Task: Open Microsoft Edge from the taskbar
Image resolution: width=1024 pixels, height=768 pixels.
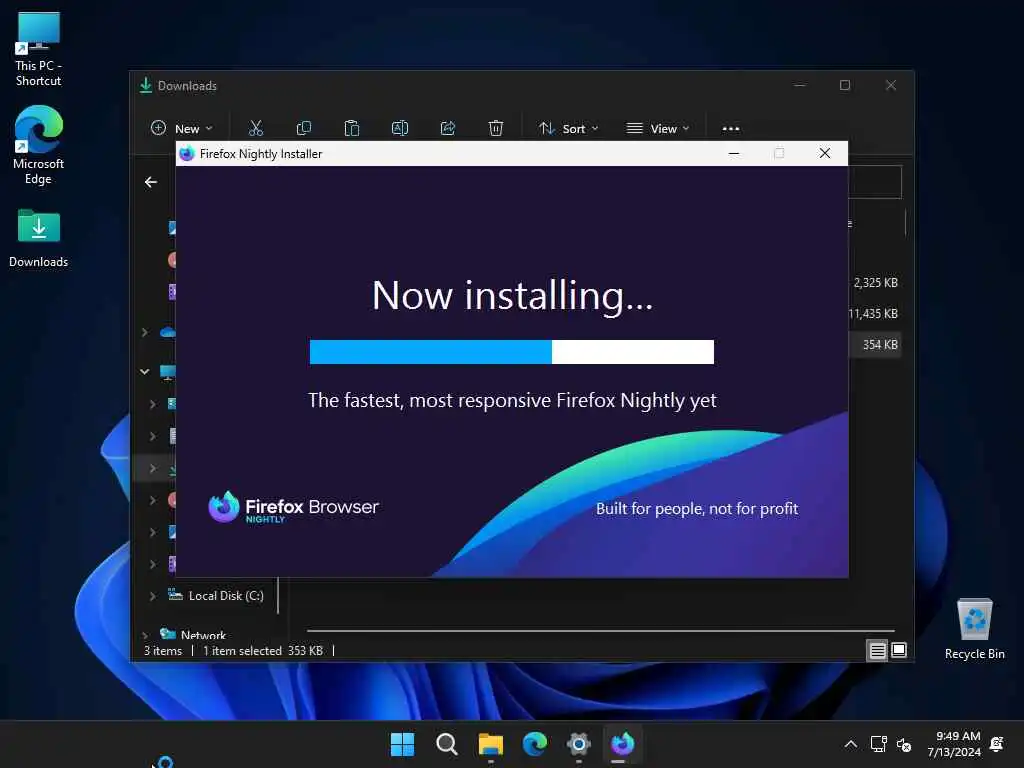Action: pos(535,744)
